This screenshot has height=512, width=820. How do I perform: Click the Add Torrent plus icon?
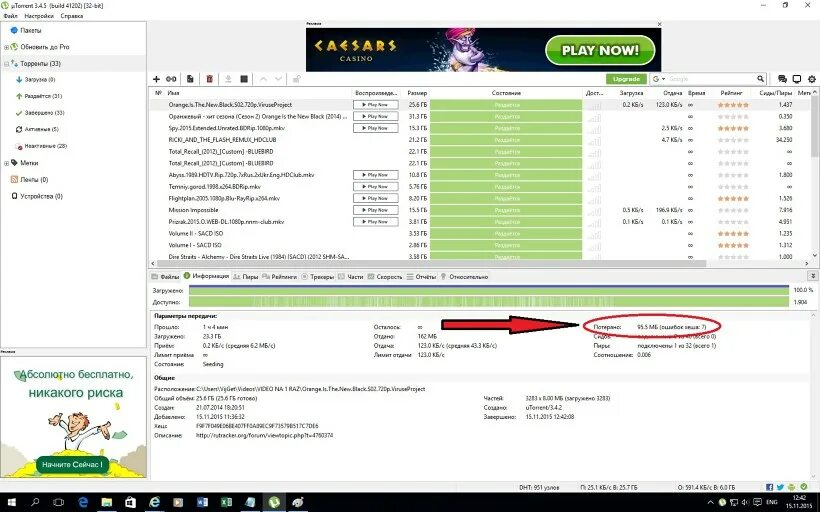click(x=156, y=79)
